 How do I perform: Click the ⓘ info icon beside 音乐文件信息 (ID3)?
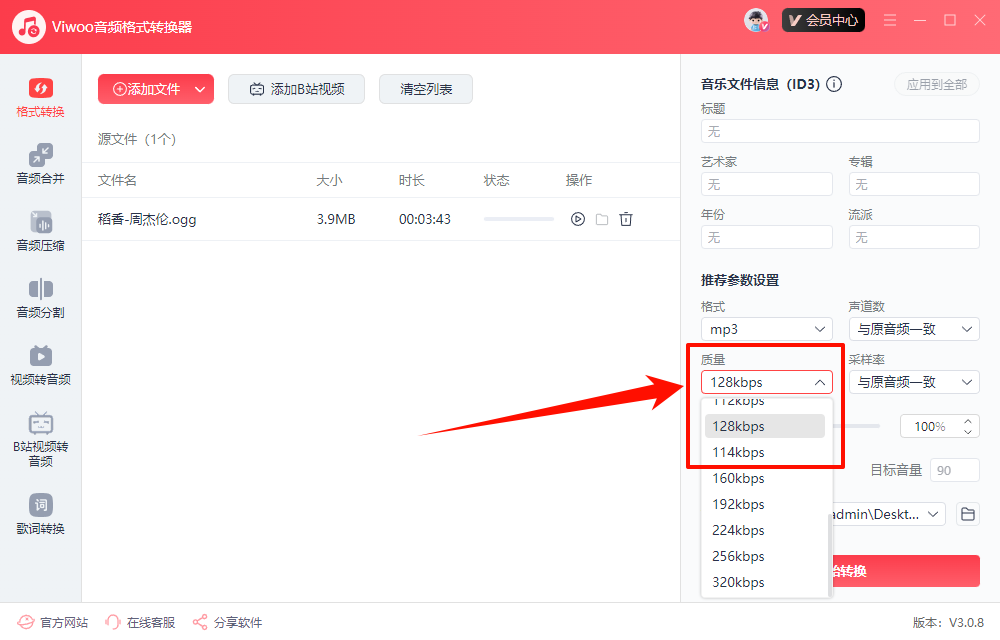tap(834, 84)
